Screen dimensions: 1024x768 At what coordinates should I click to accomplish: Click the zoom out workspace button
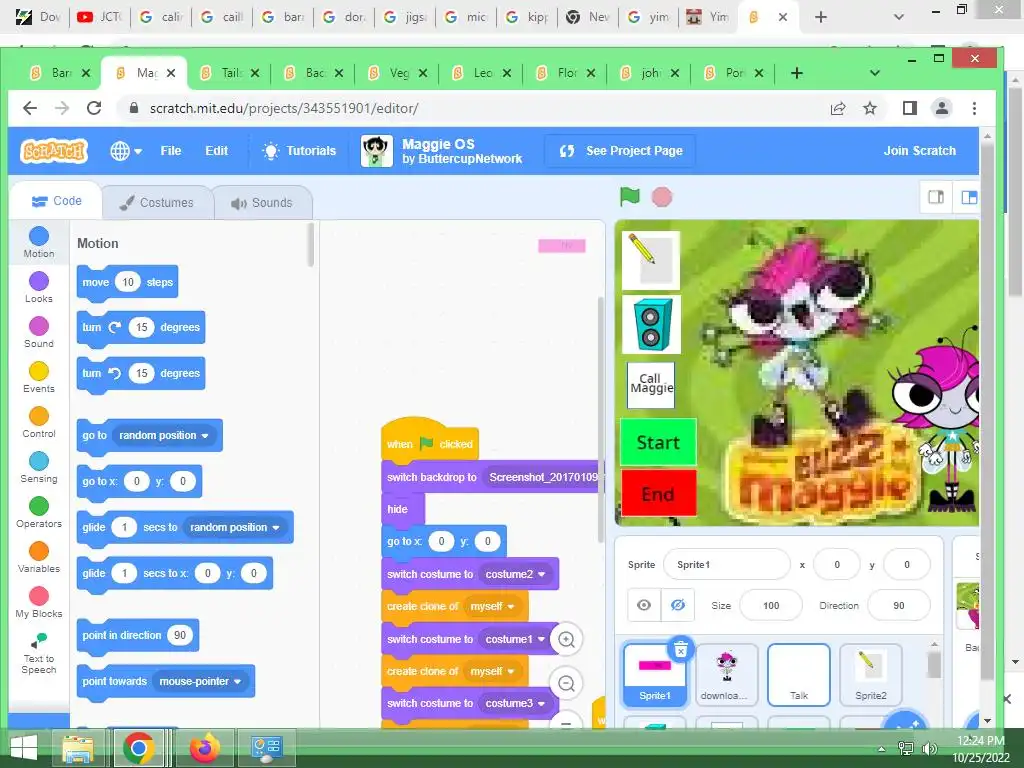566,683
